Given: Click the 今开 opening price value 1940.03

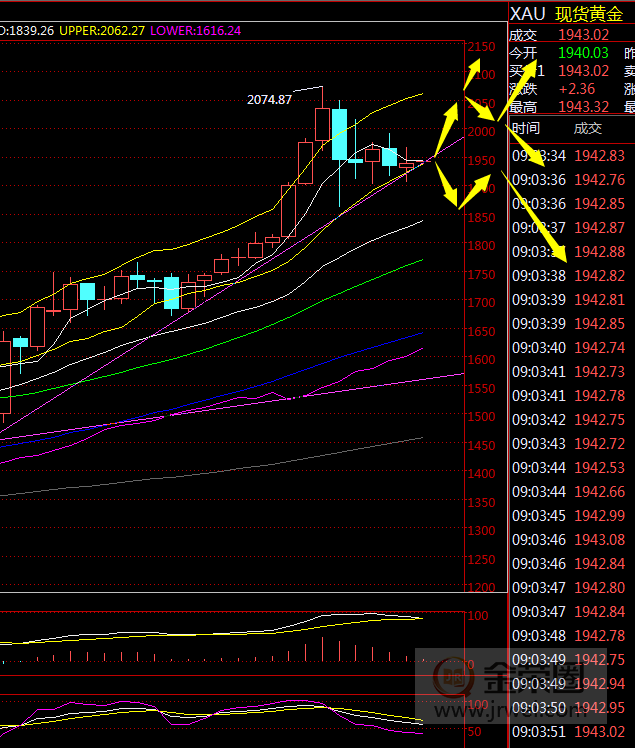Looking at the screenshot, I should click(584, 52).
